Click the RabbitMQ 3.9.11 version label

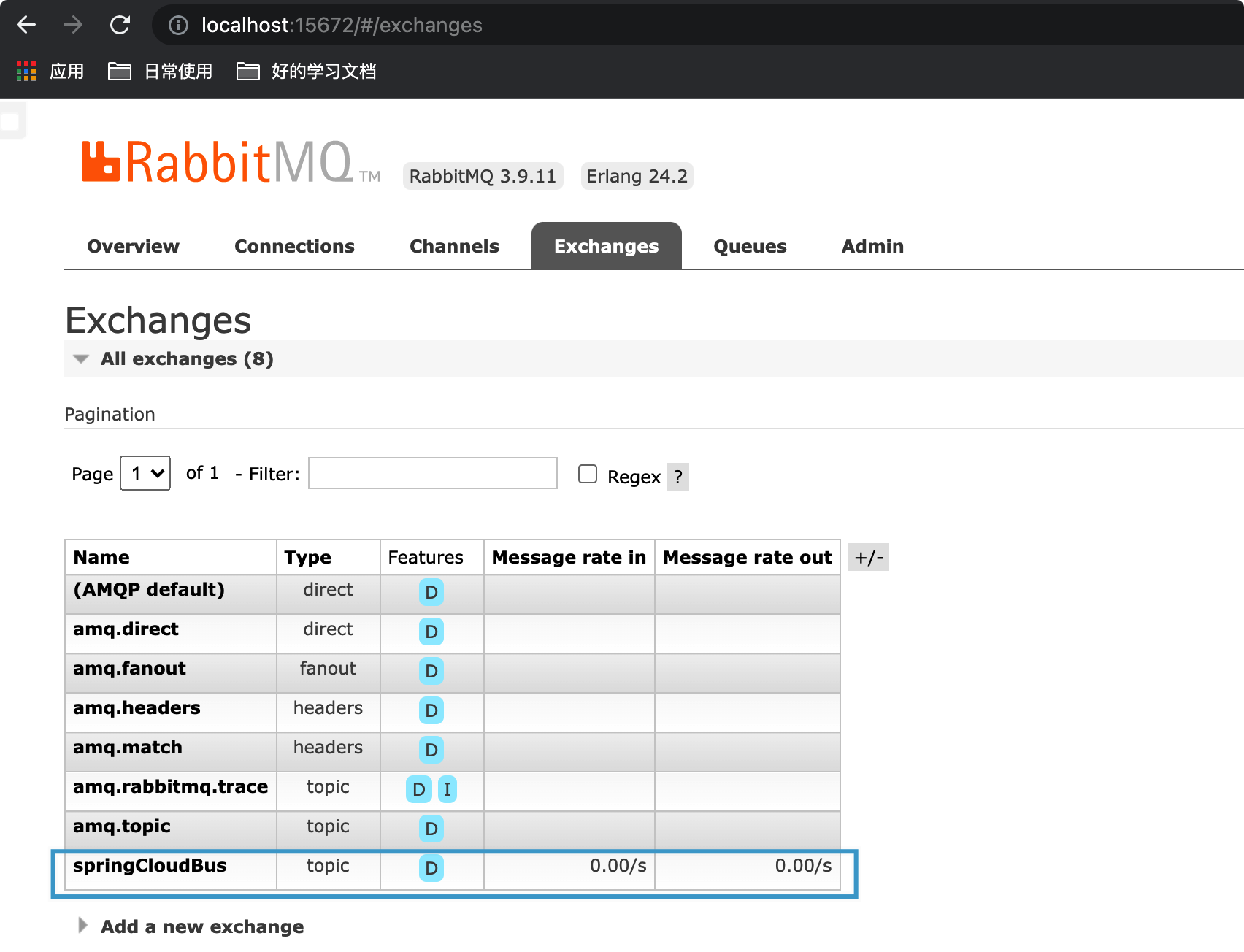(x=483, y=176)
